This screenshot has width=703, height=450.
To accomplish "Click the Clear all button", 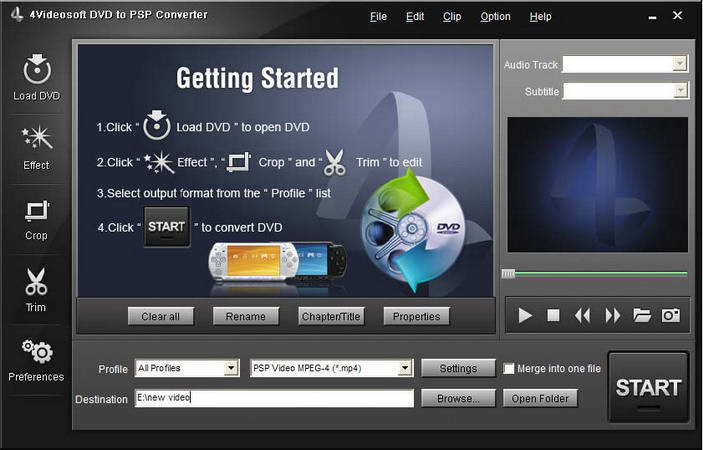I will [x=161, y=316].
